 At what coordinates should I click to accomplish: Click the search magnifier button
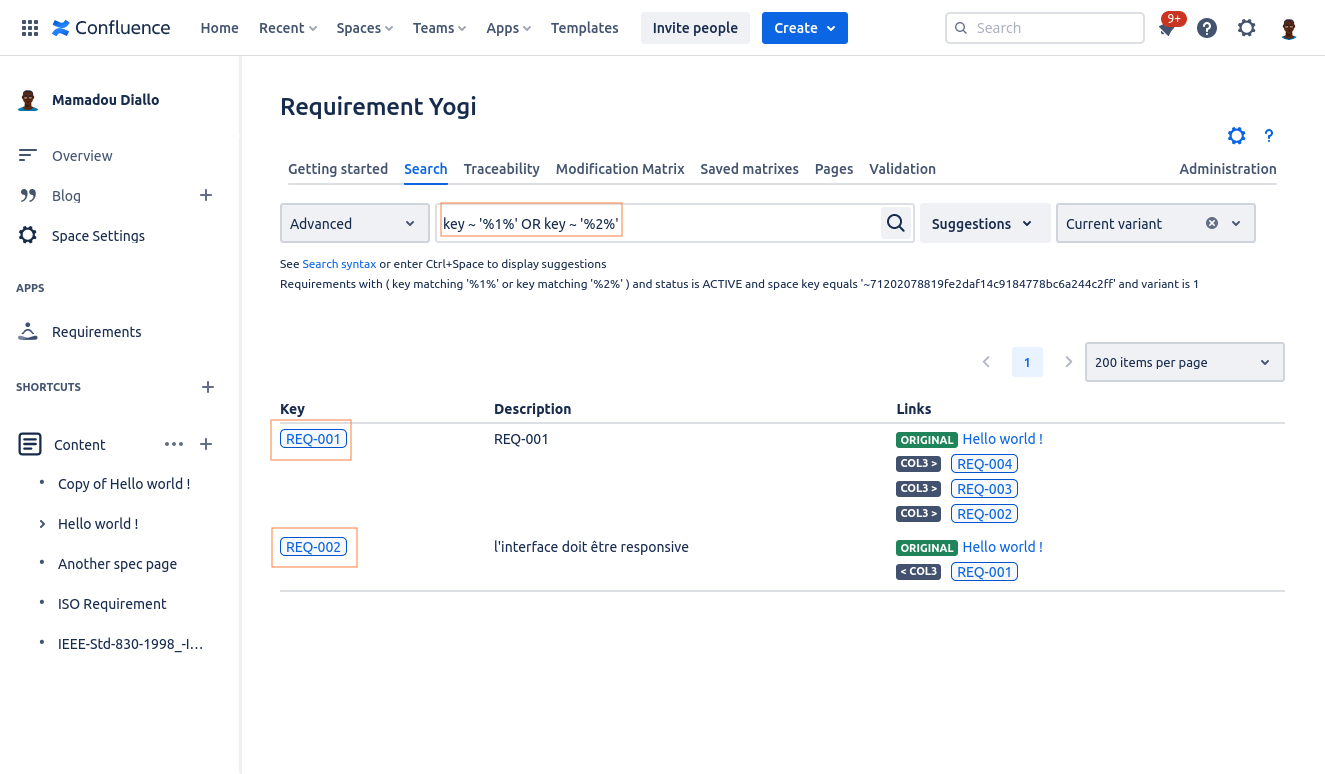[x=896, y=223]
